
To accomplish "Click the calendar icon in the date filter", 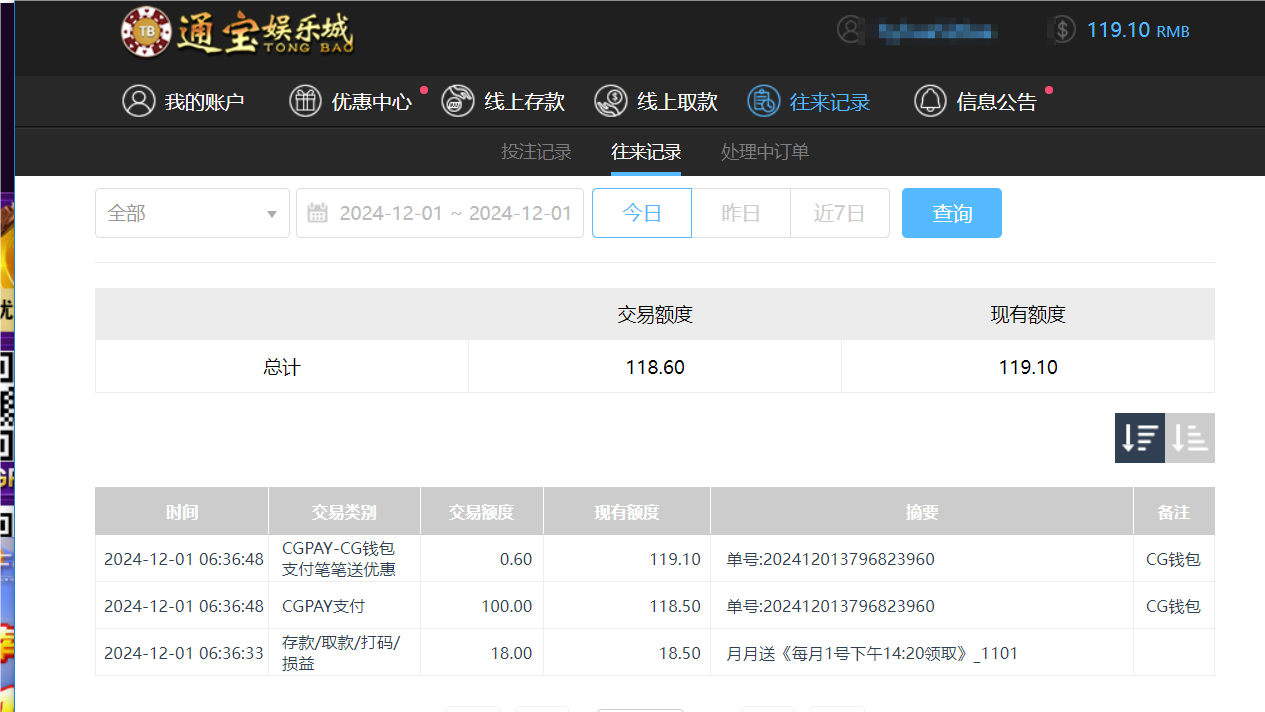I will coord(318,212).
